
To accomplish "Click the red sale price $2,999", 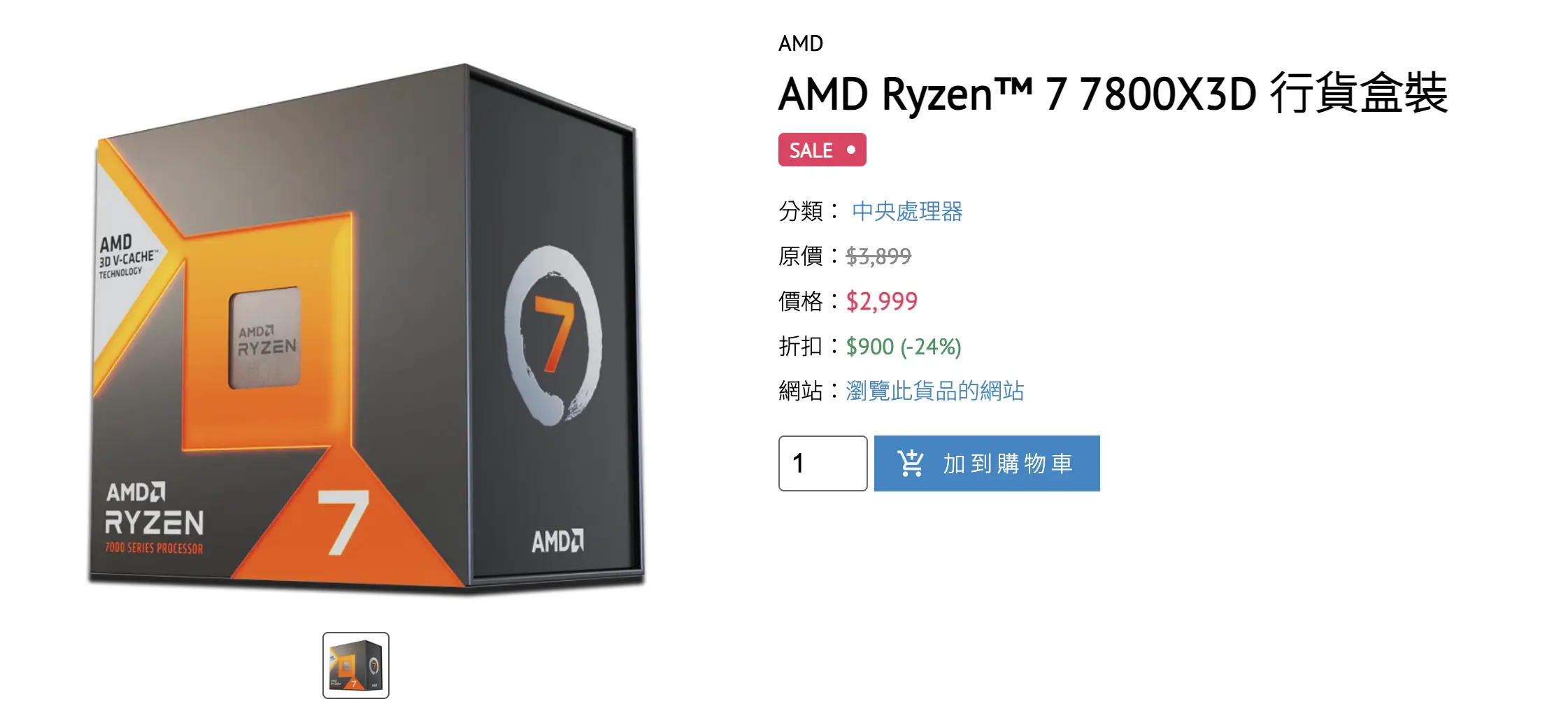I will coord(881,301).
